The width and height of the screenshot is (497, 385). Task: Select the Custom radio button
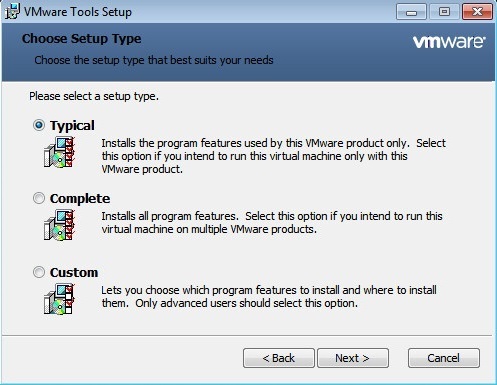point(39,272)
